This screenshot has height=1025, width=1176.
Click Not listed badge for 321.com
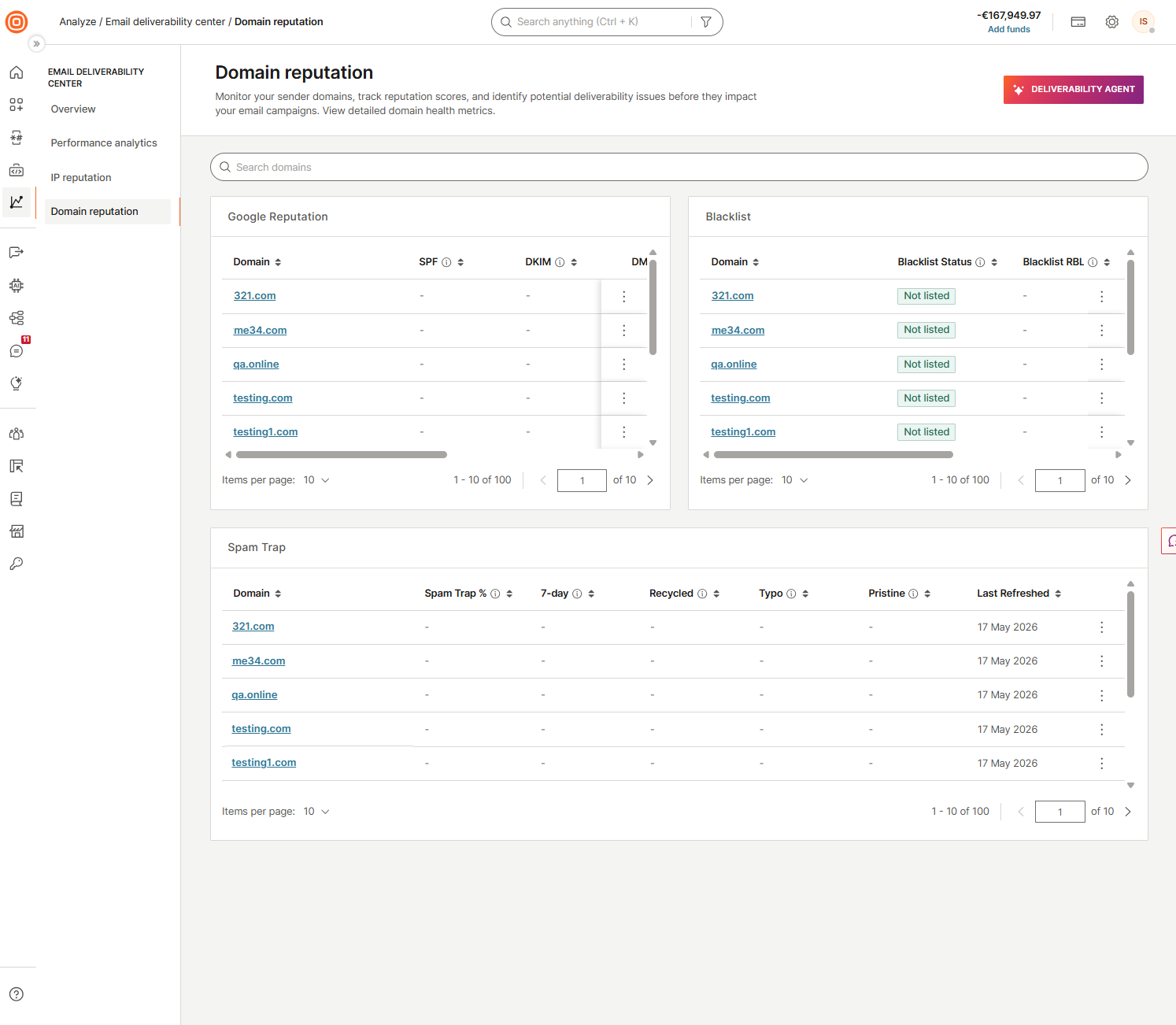coord(926,296)
